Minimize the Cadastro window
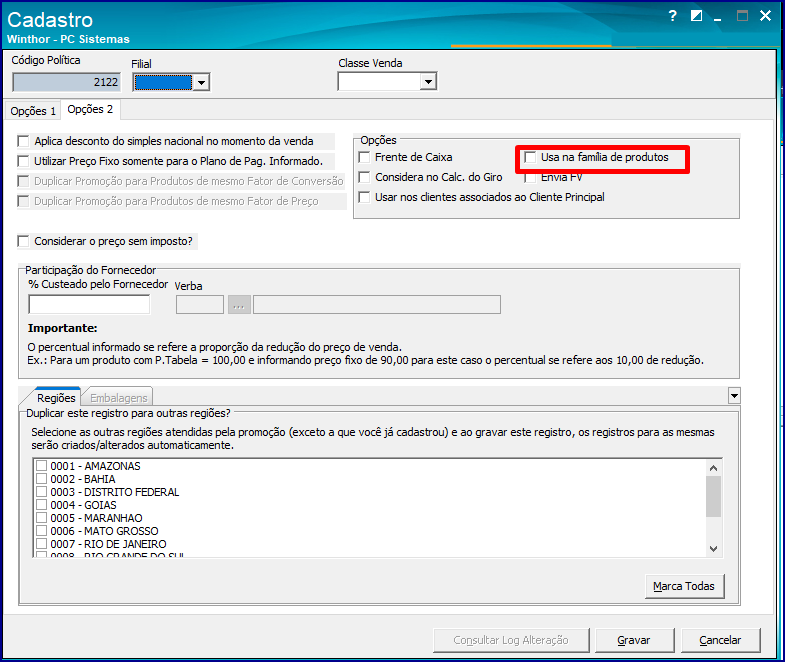Screen dimensions: 785x662 tap(718, 18)
